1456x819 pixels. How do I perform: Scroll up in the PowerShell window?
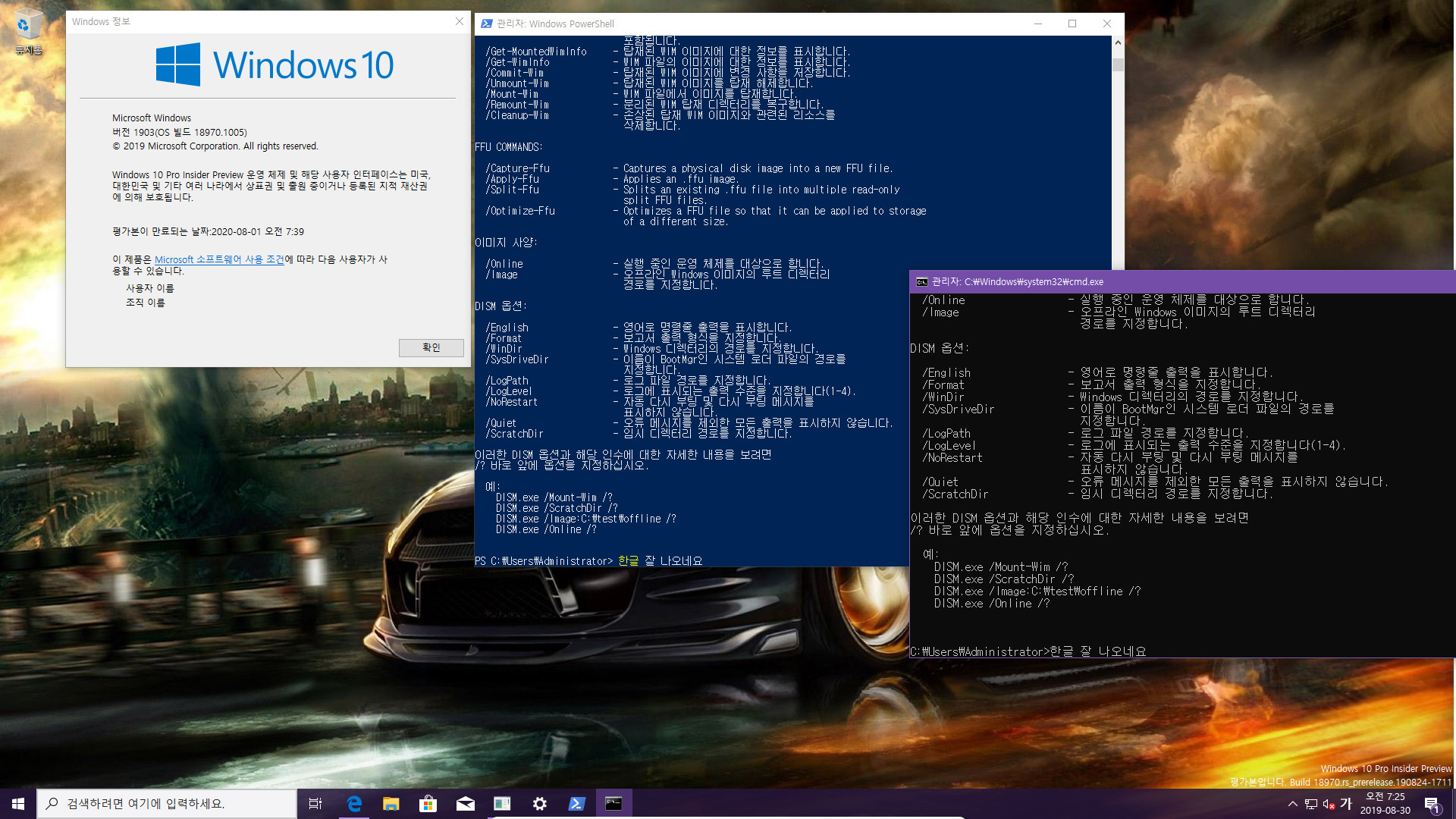1117,42
